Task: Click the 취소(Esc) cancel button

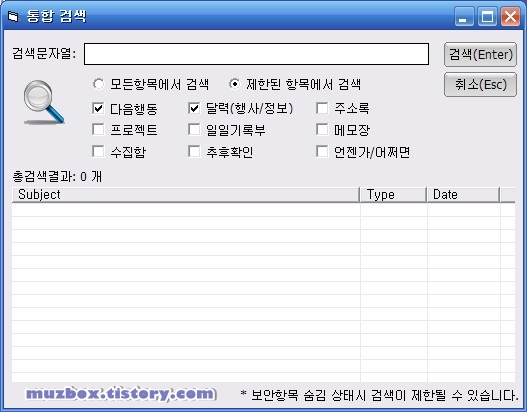Action: (x=480, y=85)
